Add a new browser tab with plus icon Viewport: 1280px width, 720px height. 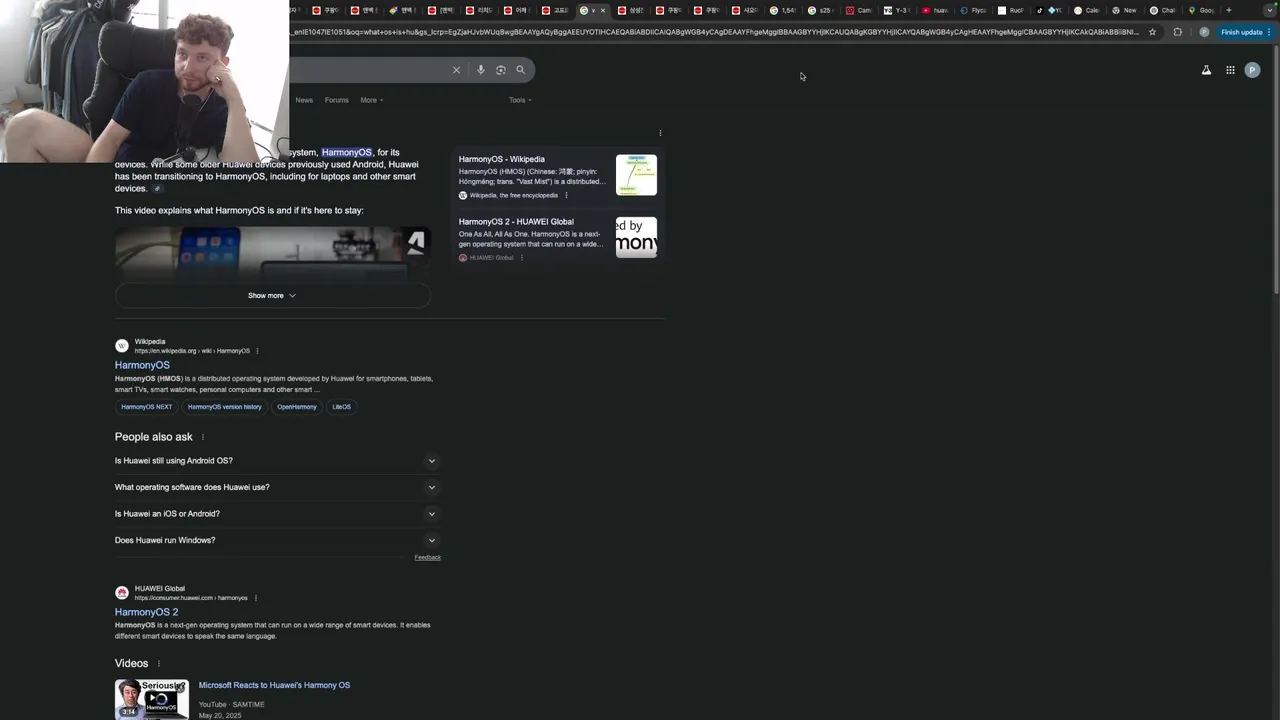click(x=1229, y=10)
